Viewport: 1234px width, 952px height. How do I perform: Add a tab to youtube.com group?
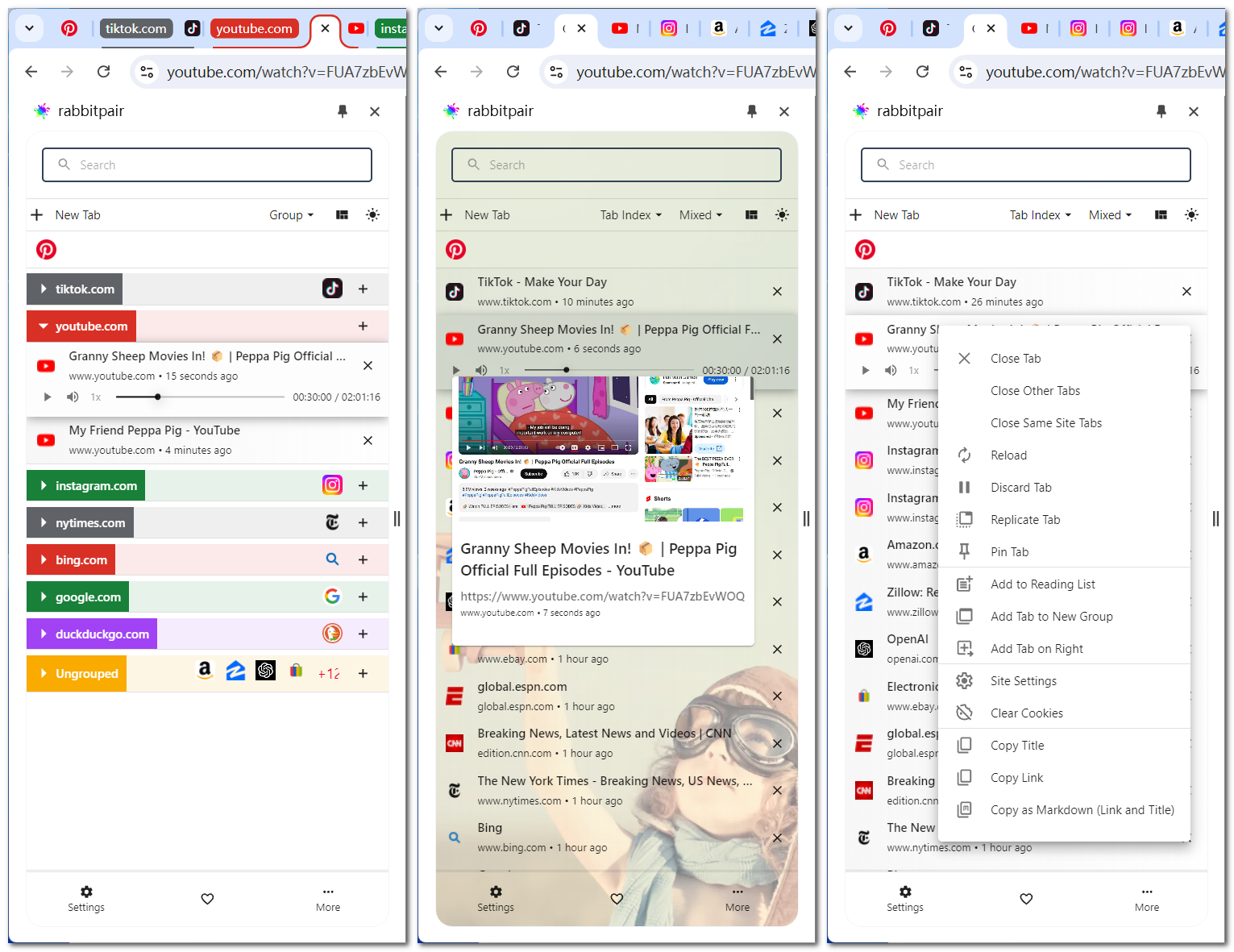pos(363,326)
